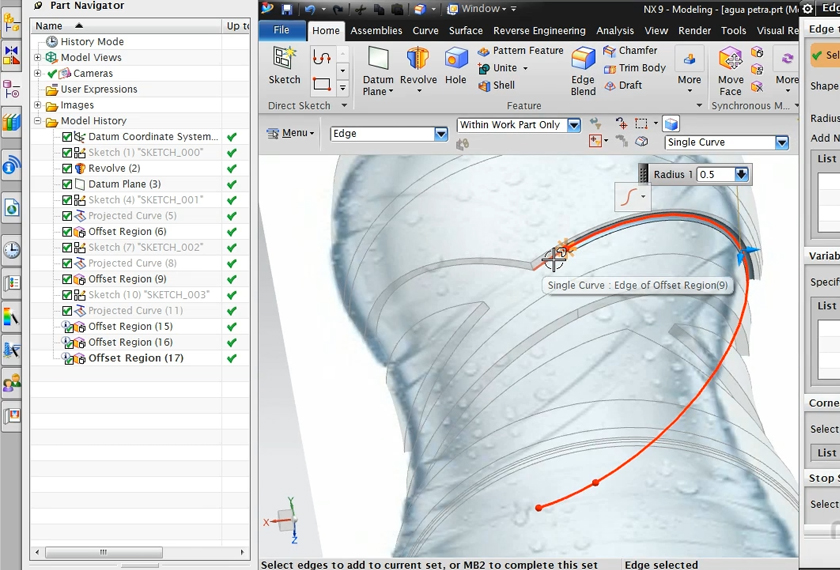This screenshot has width=840, height=570.
Task: Click the Menu button
Action: tap(290, 133)
